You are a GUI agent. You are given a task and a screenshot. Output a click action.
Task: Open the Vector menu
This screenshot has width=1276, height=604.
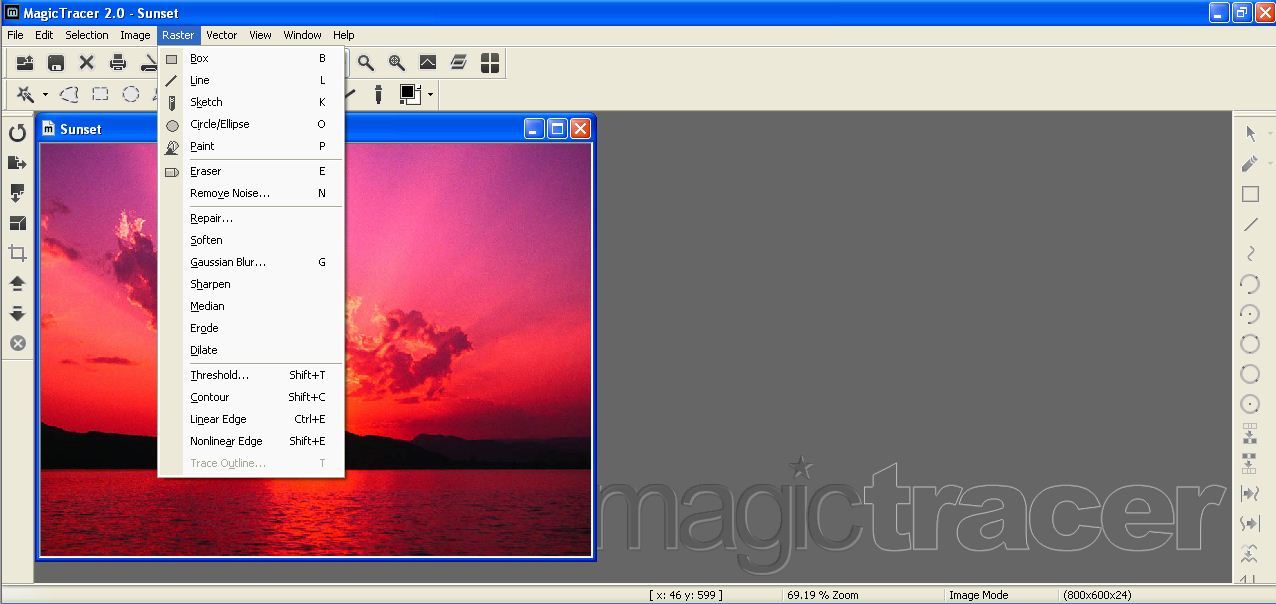[x=221, y=35]
